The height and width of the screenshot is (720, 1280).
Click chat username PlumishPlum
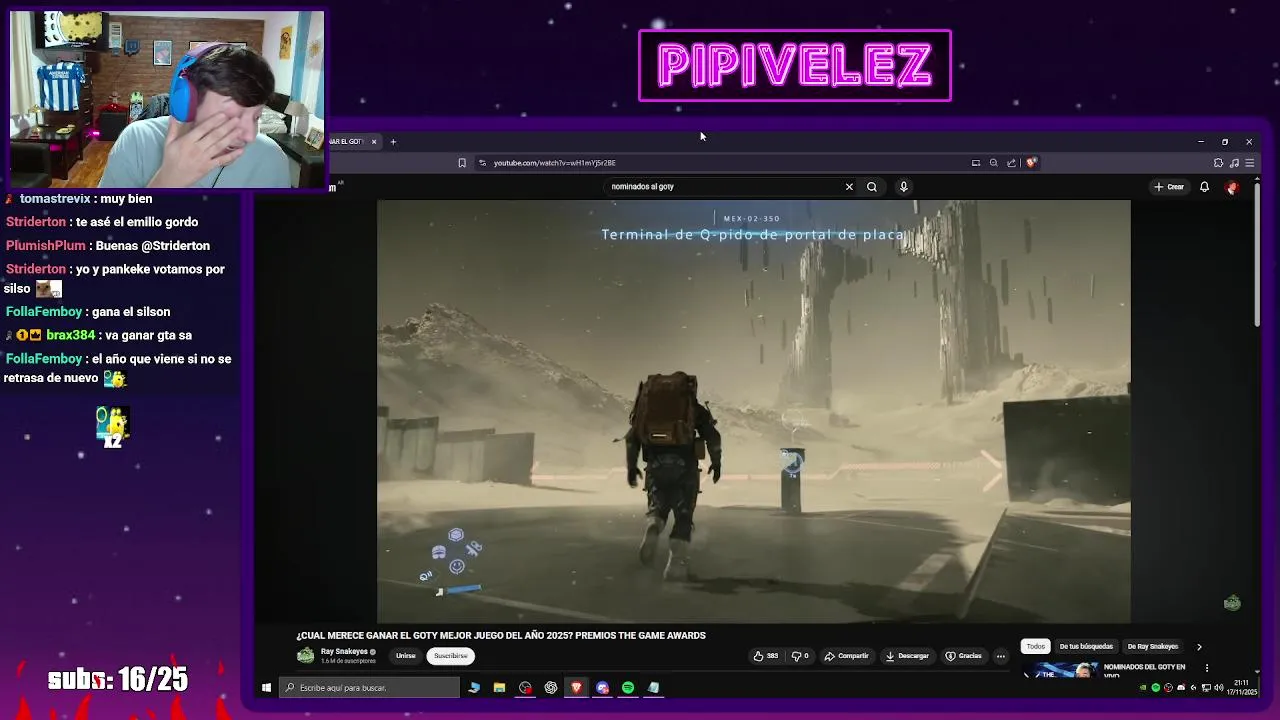46,246
